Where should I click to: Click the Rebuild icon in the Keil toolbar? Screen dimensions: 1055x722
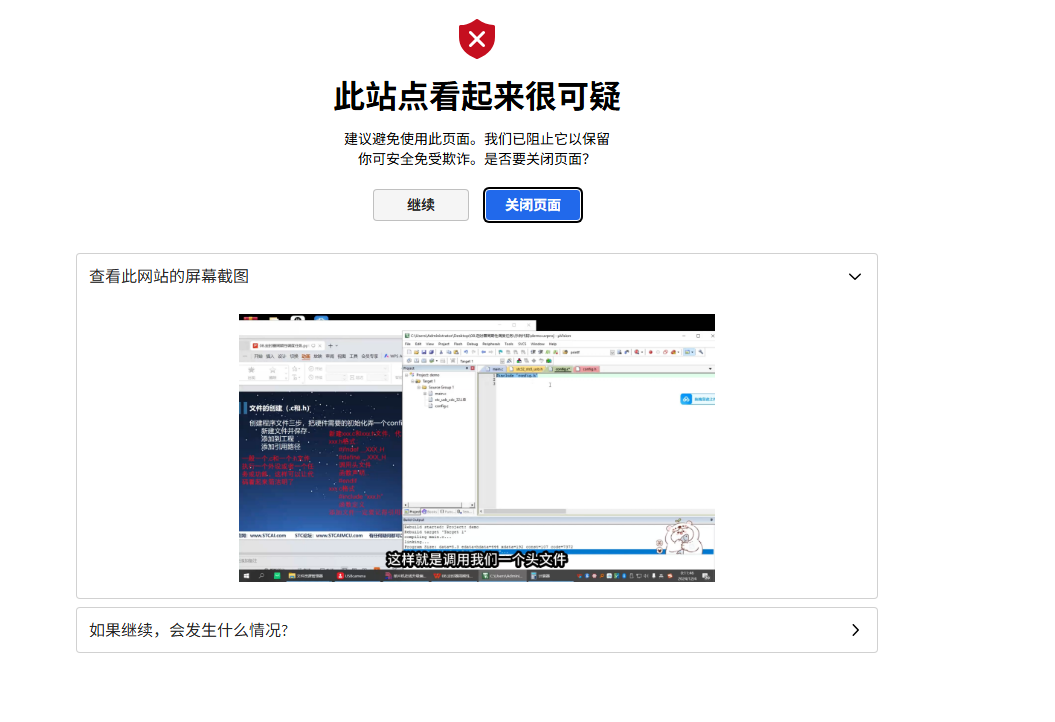[x=423, y=361]
